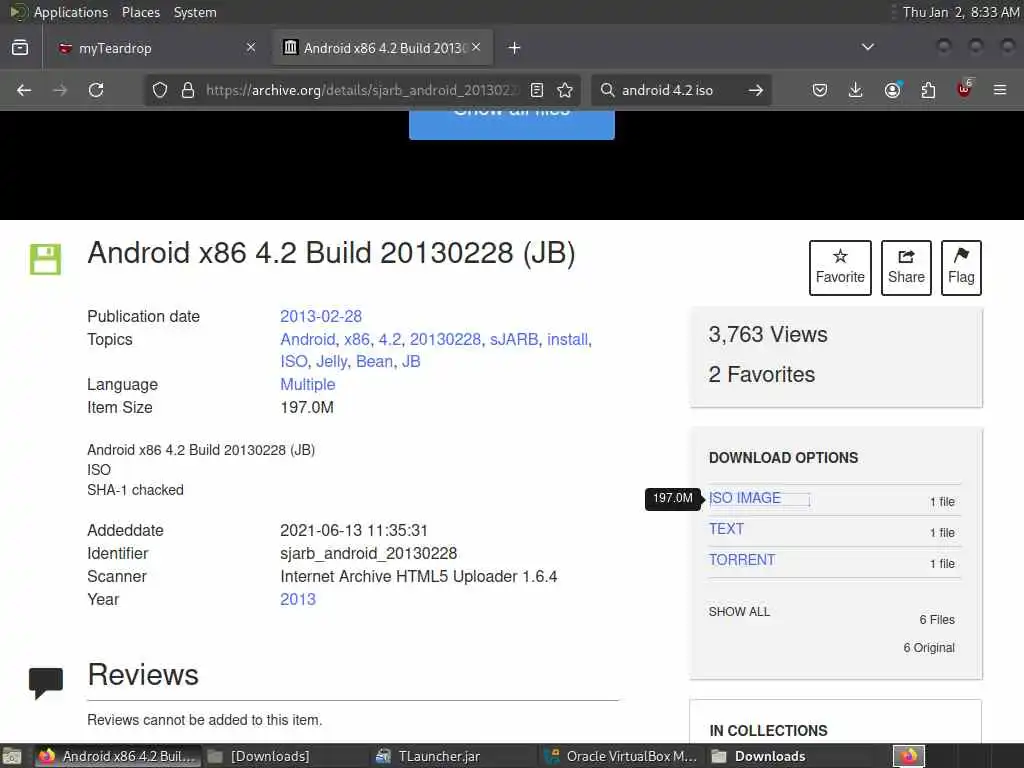Click the show desktop icon in bottom panel
The height and width of the screenshot is (768, 1024).
12,756
